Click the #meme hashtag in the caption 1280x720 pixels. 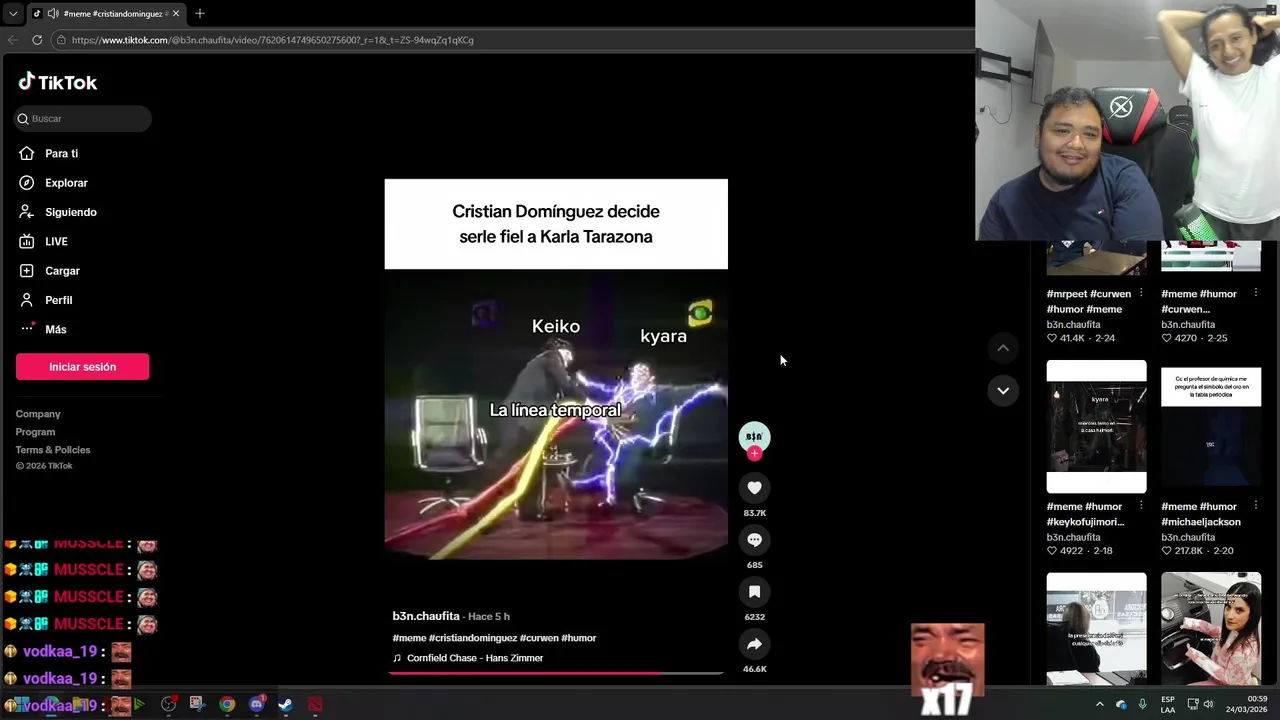click(x=409, y=638)
